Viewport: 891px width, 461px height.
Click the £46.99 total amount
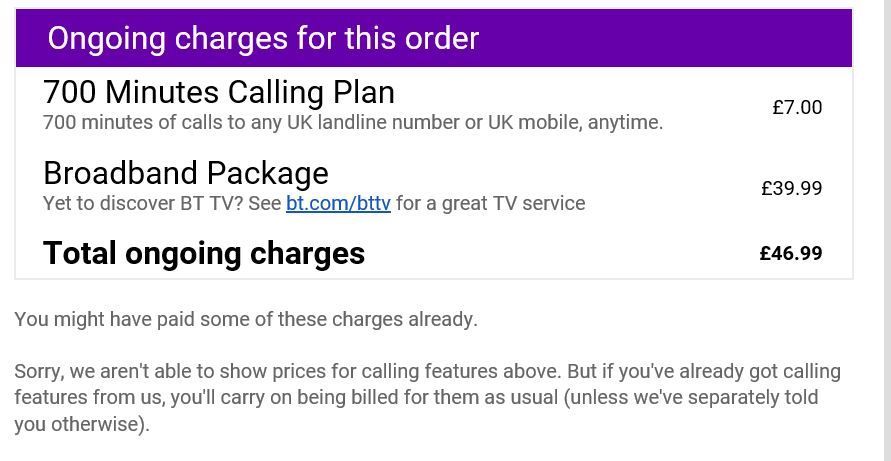point(791,253)
